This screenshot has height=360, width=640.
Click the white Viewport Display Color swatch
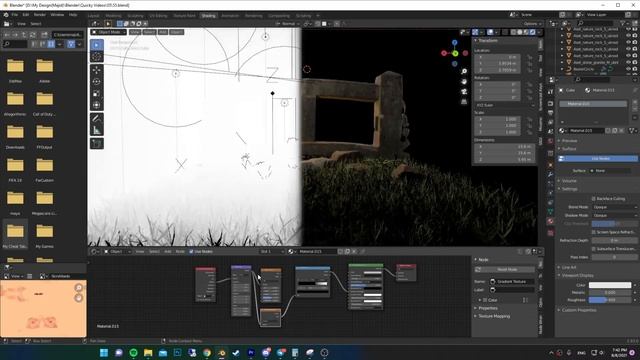[x=610, y=285]
